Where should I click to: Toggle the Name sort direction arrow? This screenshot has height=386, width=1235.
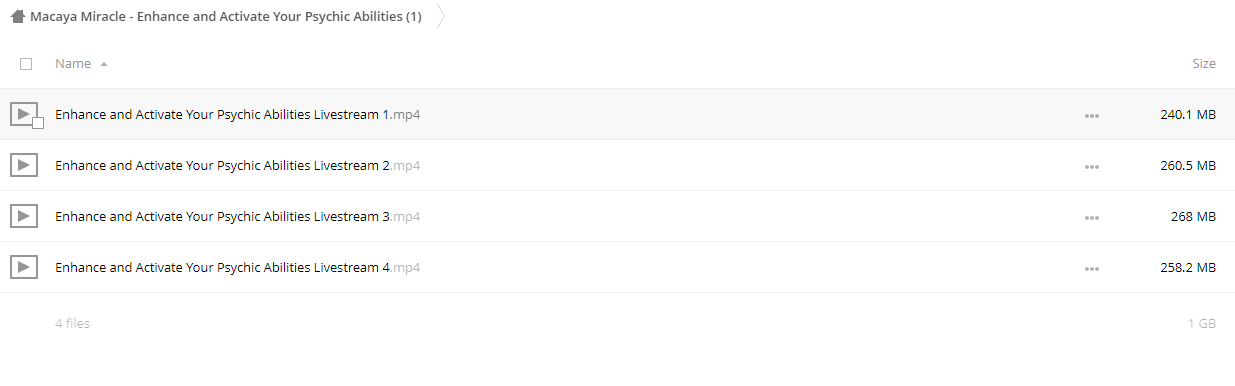tap(104, 64)
